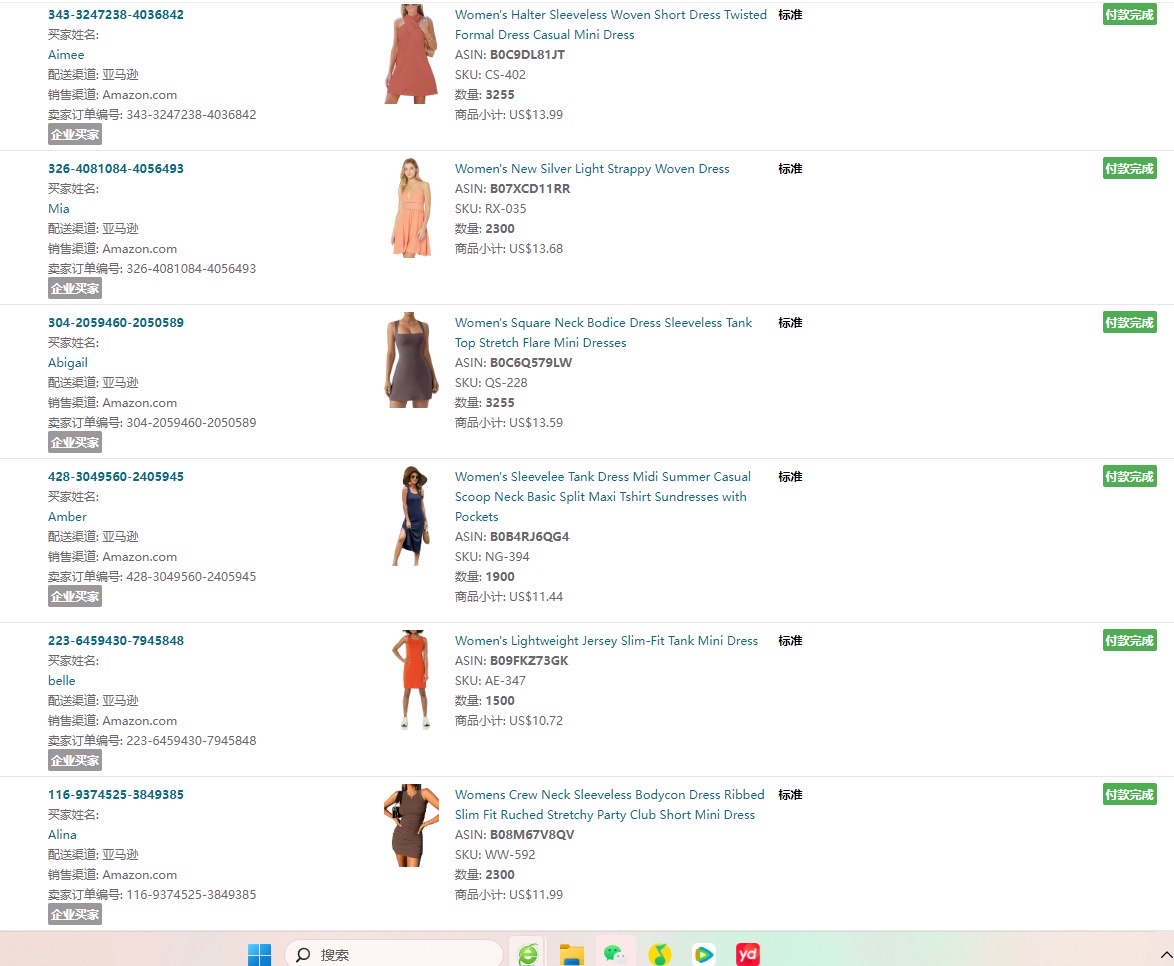This screenshot has width=1174, height=966.
Task: Select ASIN B09FKZ73GK text
Action: pos(529,660)
